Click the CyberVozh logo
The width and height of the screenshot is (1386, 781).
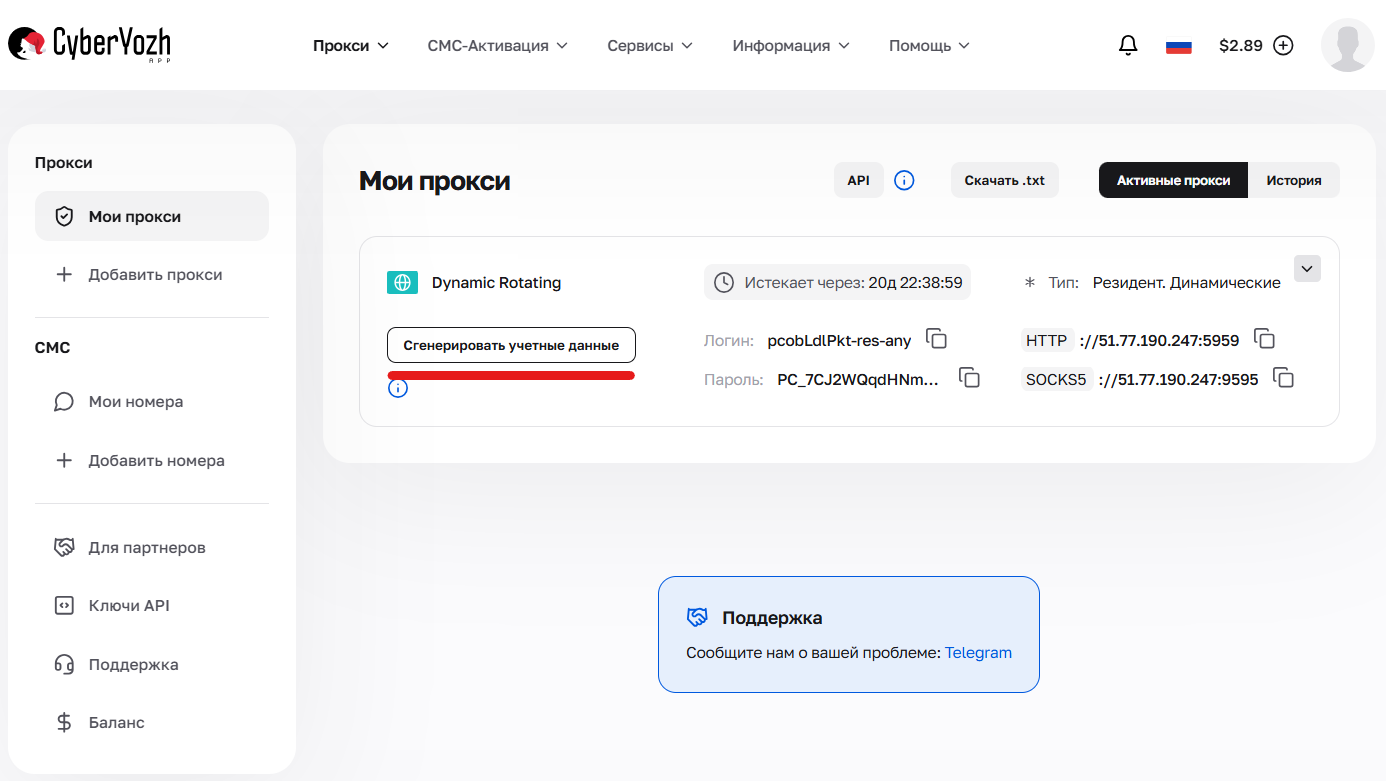(x=88, y=44)
